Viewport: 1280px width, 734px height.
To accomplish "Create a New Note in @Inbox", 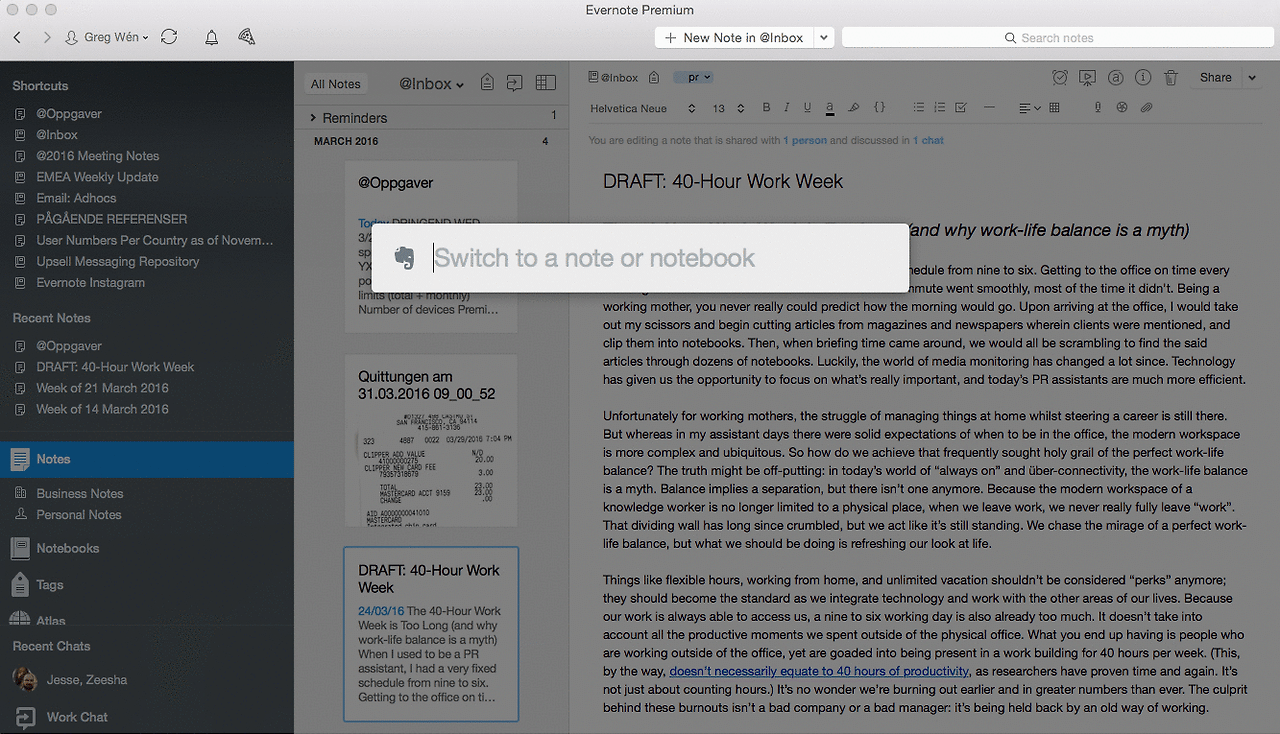I will pos(734,37).
